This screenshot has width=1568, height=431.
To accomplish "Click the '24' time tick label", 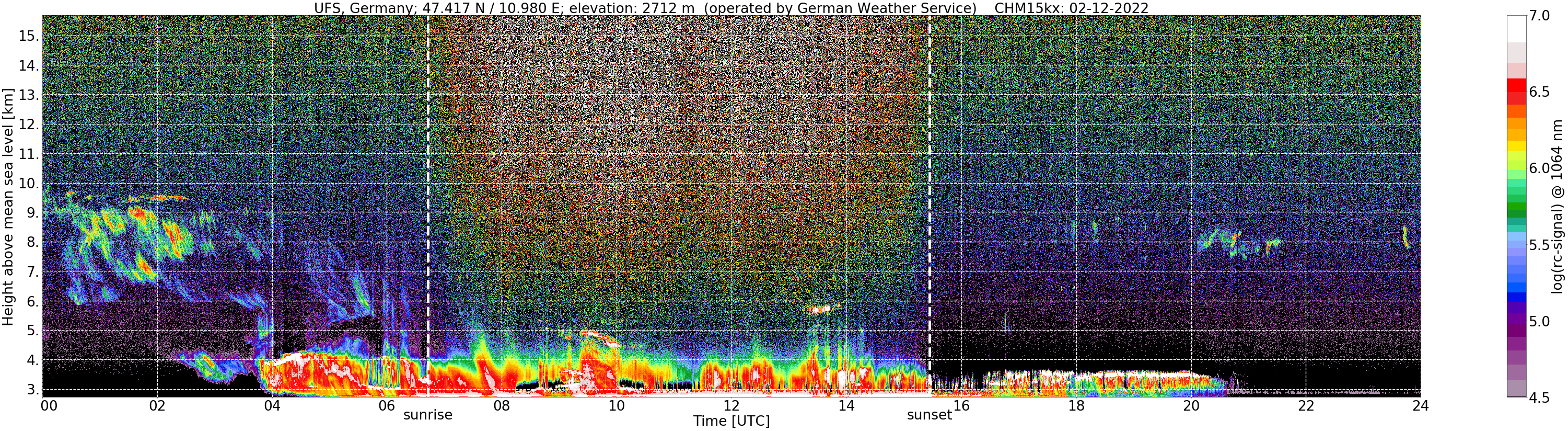I will (x=1421, y=406).
